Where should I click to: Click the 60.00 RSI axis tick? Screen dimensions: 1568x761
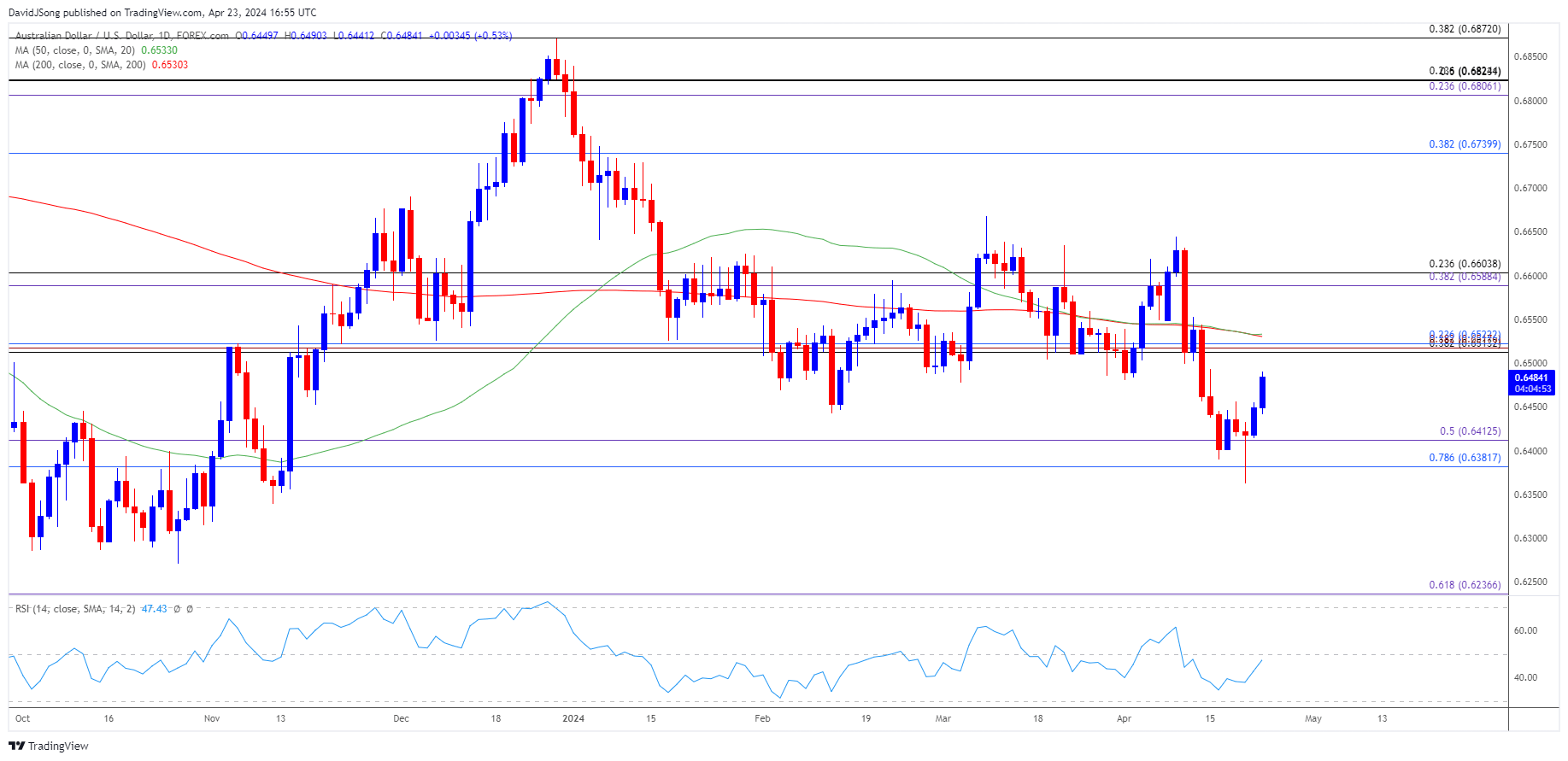coord(1525,631)
